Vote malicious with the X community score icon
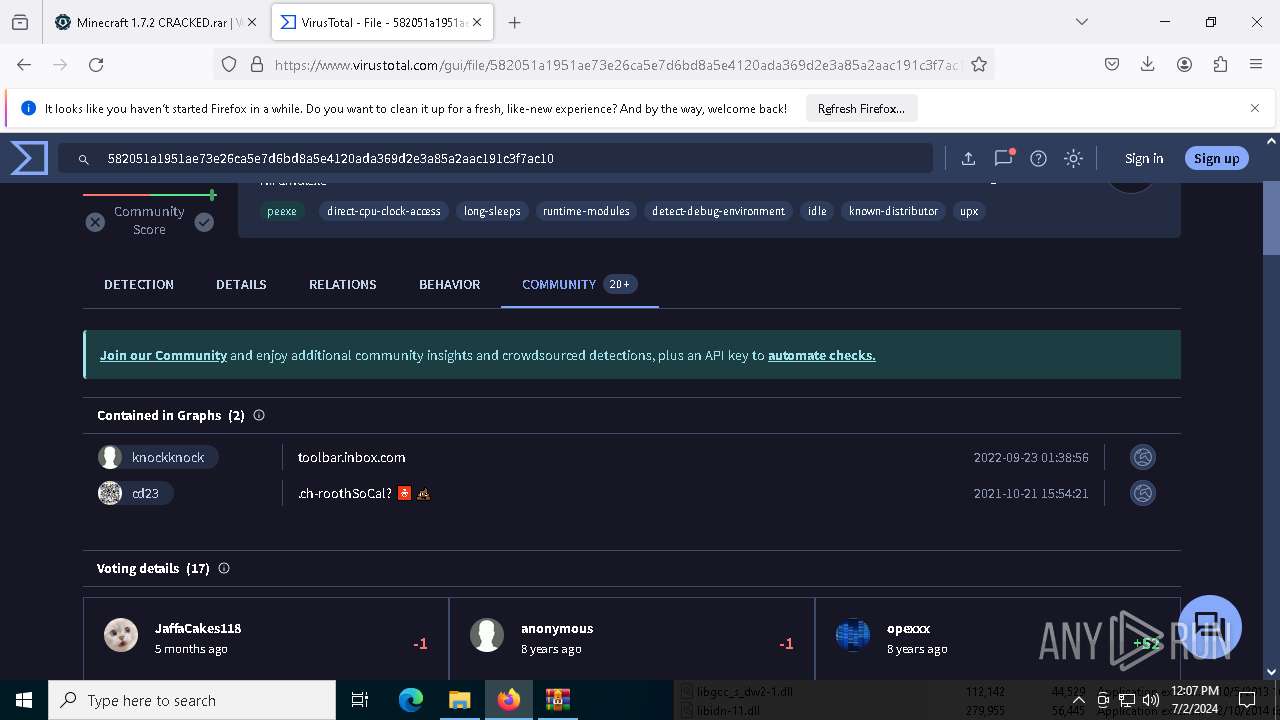 point(95,222)
